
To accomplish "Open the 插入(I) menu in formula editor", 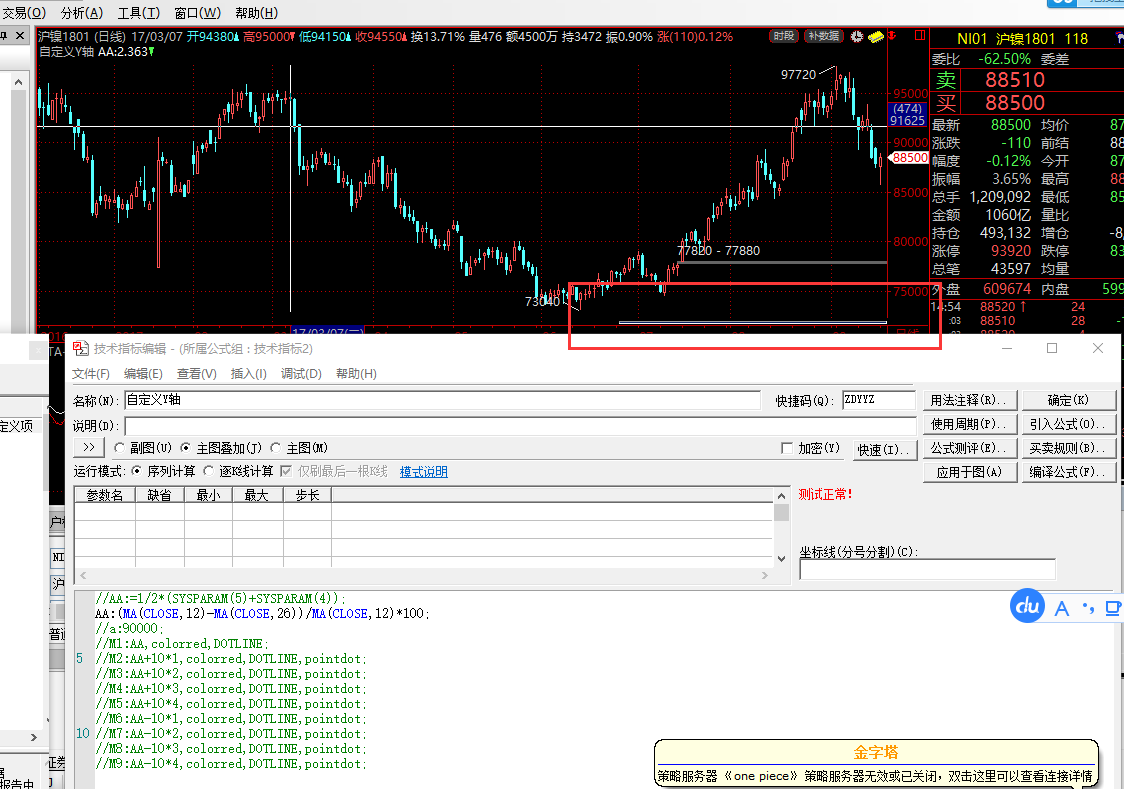I will coord(249,373).
